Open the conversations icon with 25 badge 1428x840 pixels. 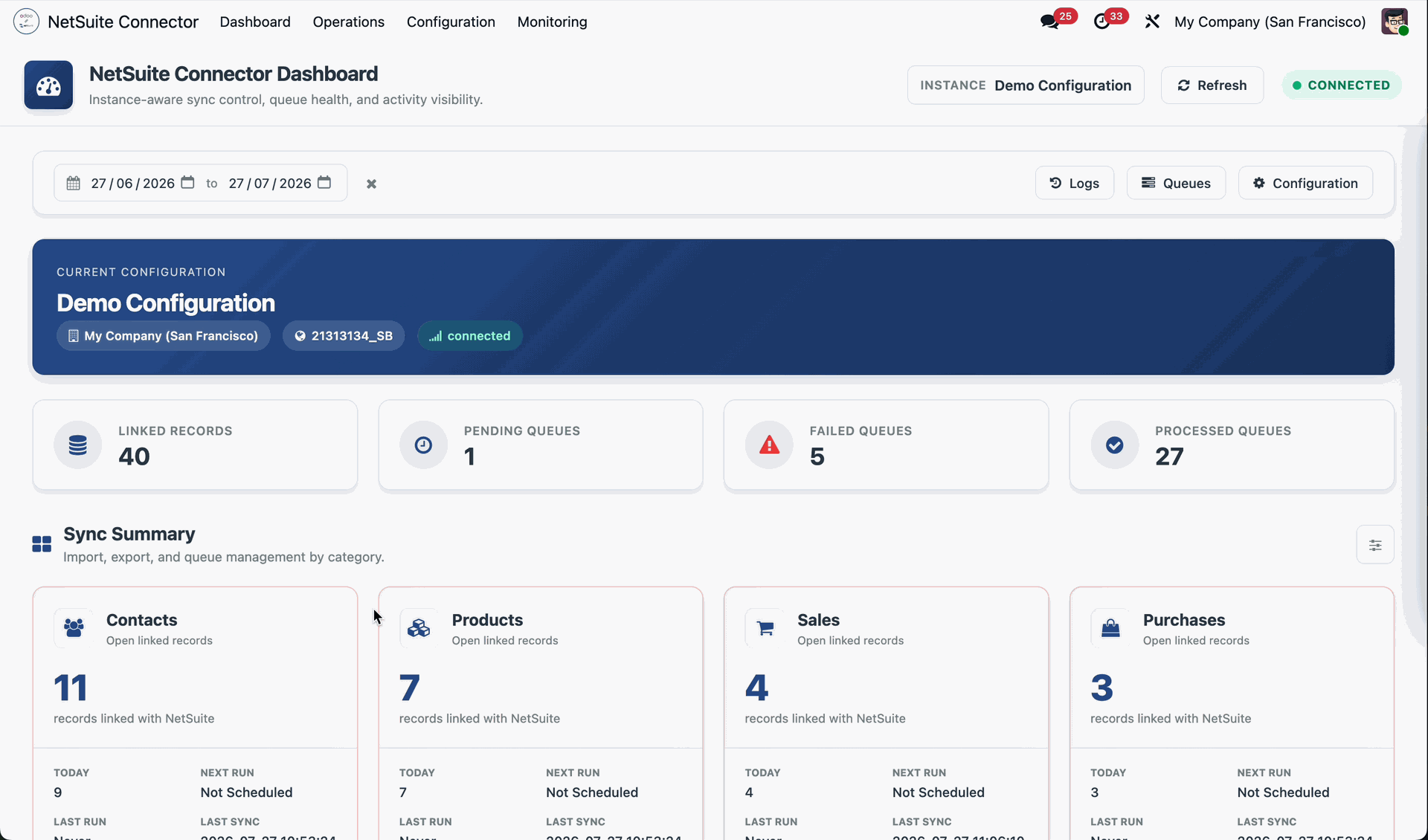click(1049, 22)
